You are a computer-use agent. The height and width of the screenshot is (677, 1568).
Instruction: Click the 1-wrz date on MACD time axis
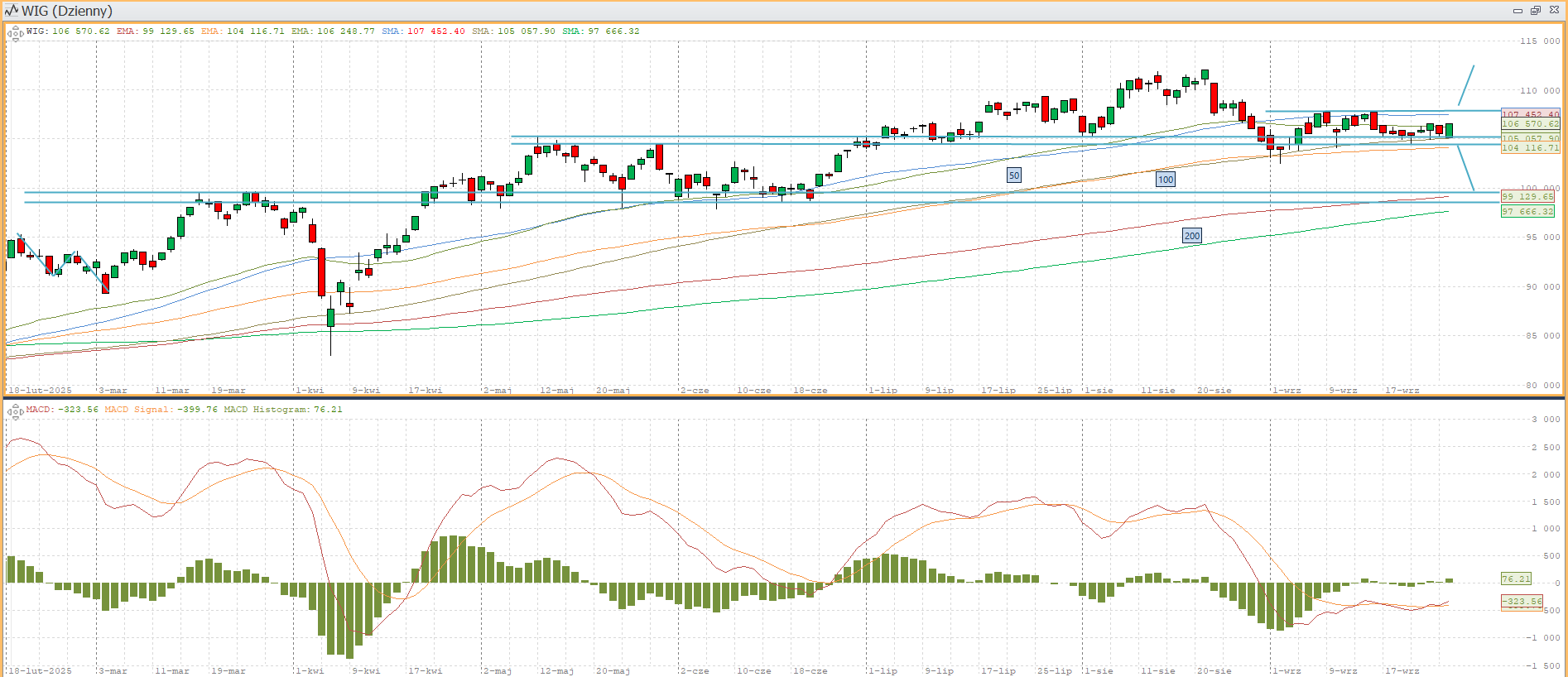(x=1287, y=670)
